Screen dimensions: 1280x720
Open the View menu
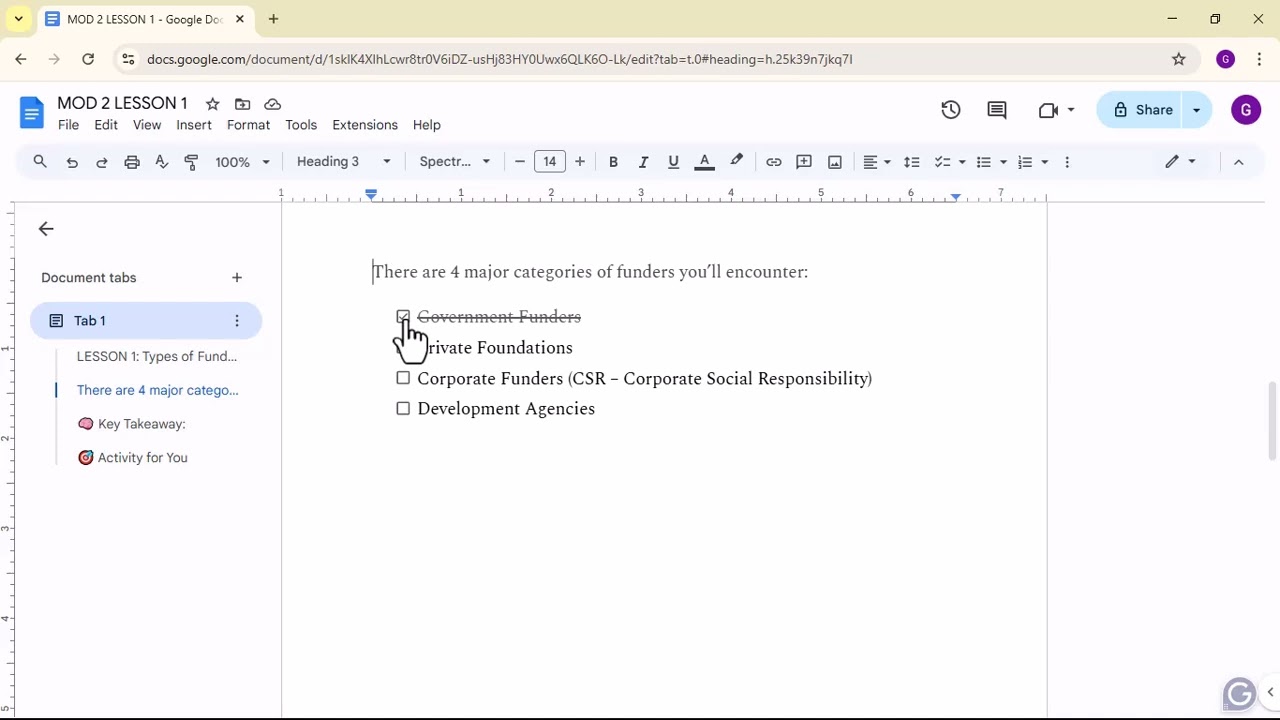click(147, 125)
